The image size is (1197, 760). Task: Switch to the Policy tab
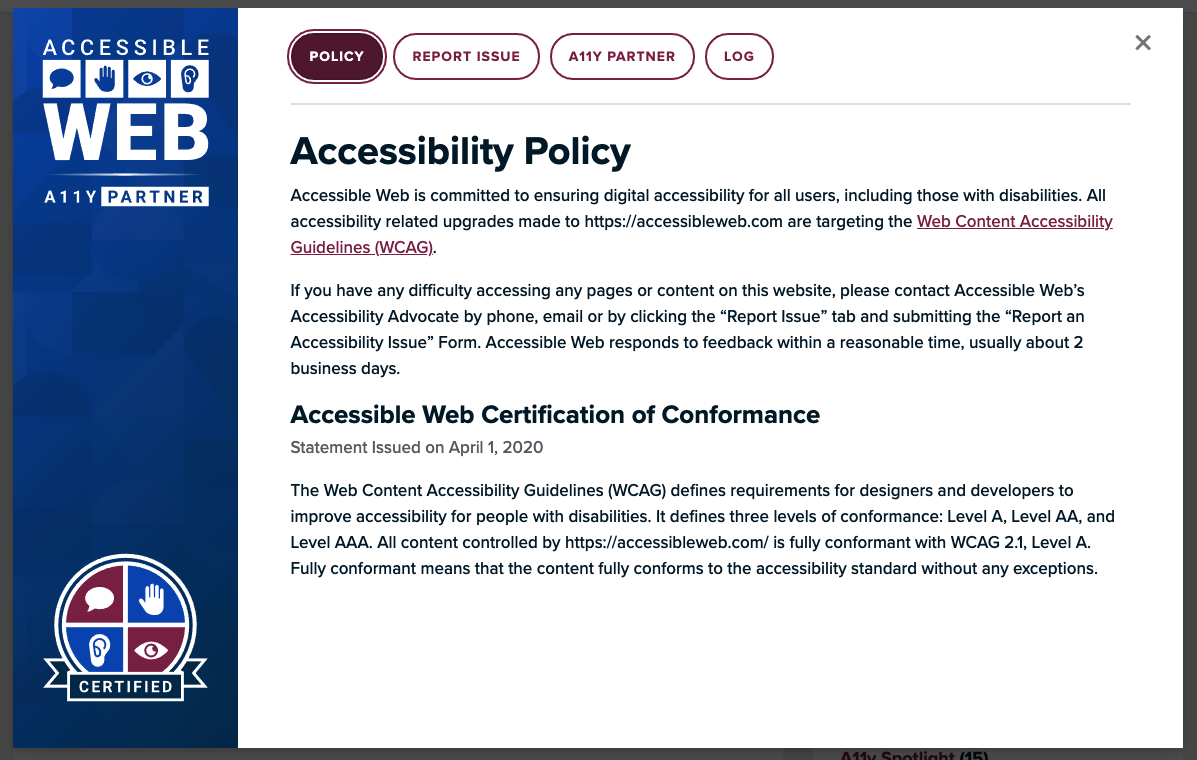click(337, 56)
